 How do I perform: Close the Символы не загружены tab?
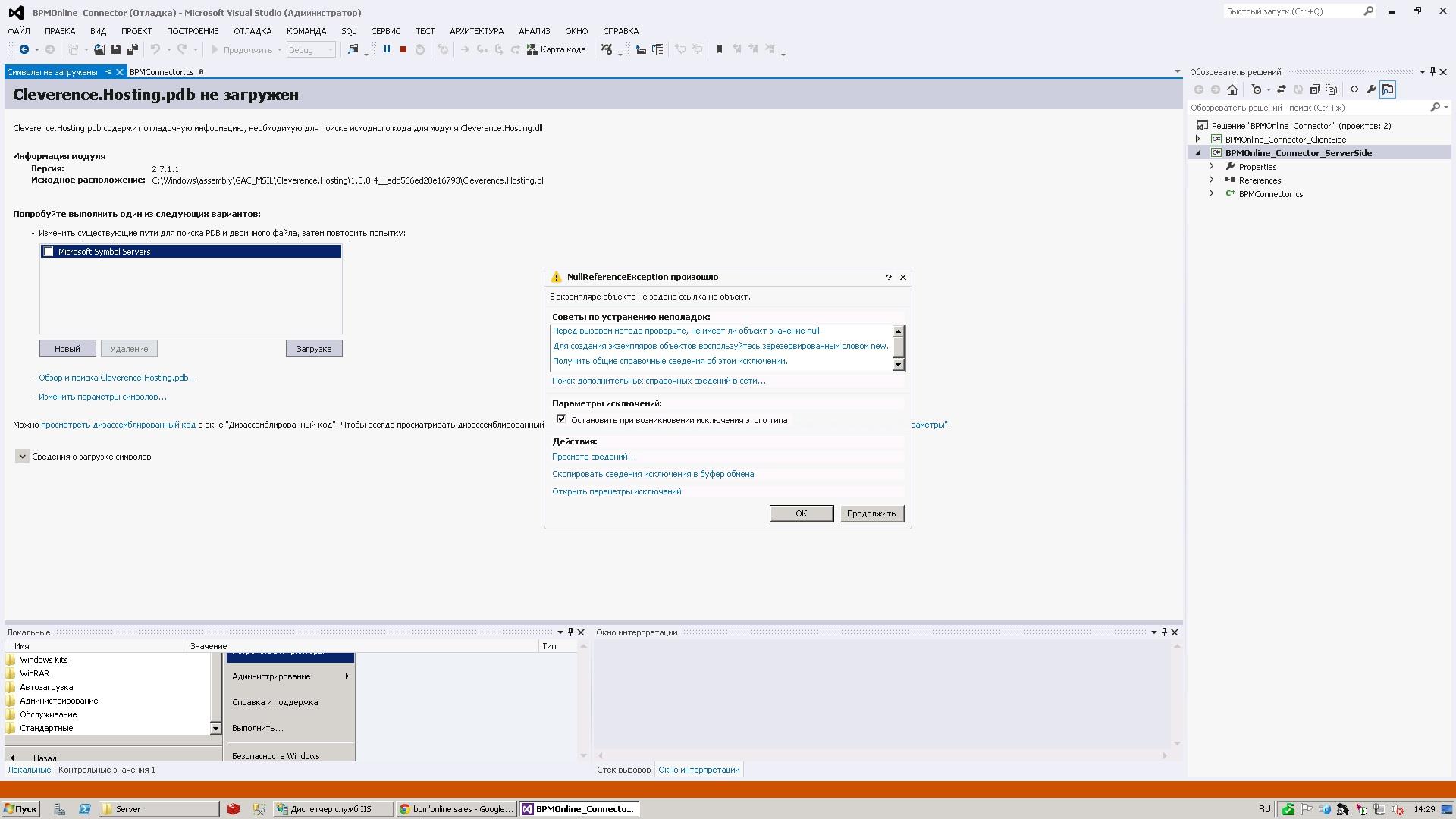pos(120,72)
